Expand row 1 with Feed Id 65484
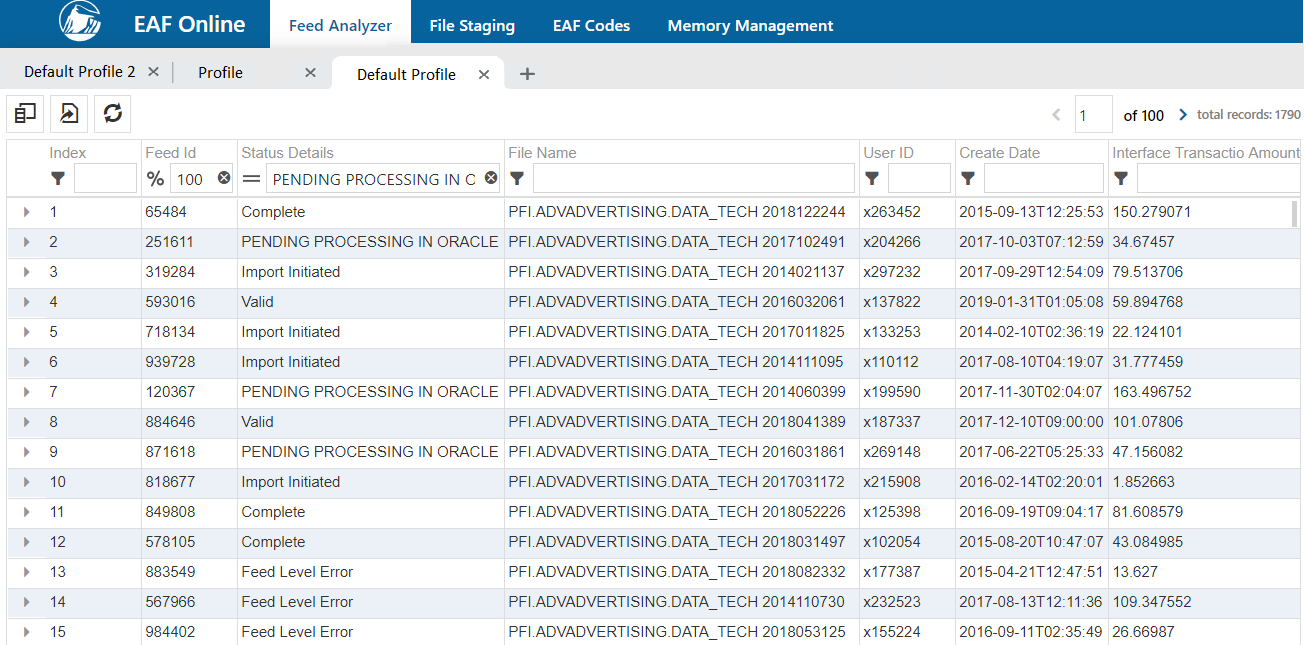The width and height of the screenshot is (1304, 645). pos(26,212)
